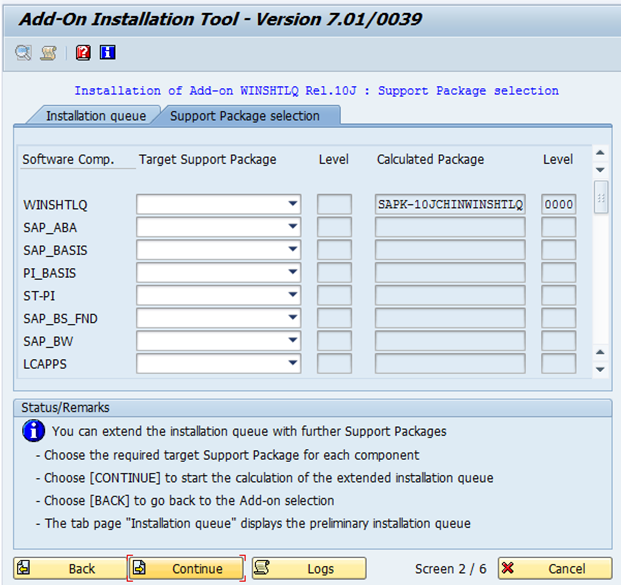
Task: Open ST-PI target support package dropdown
Action: pos(293,295)
